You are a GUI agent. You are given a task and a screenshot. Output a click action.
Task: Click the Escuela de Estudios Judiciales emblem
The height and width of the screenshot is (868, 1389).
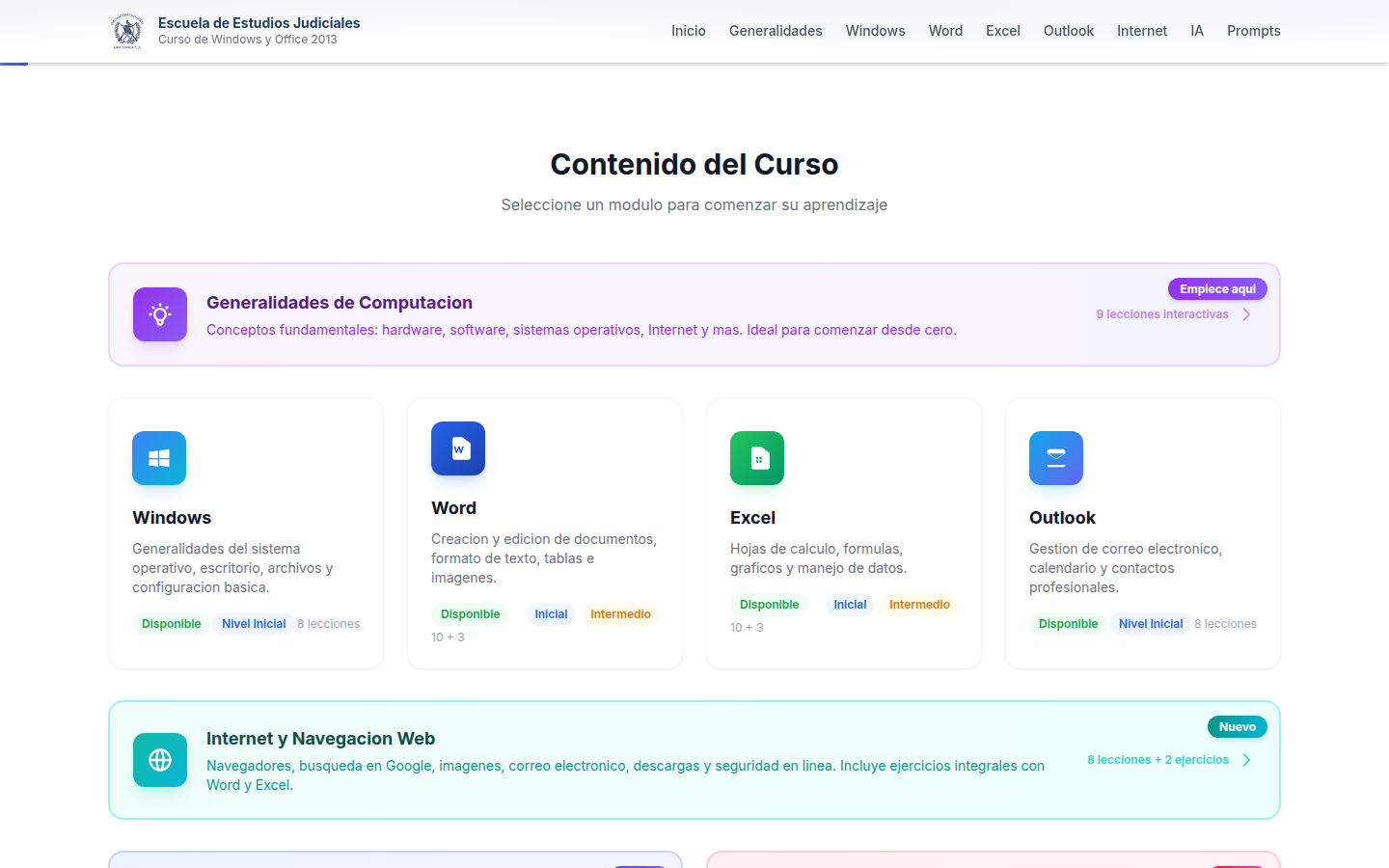(125, 30)
